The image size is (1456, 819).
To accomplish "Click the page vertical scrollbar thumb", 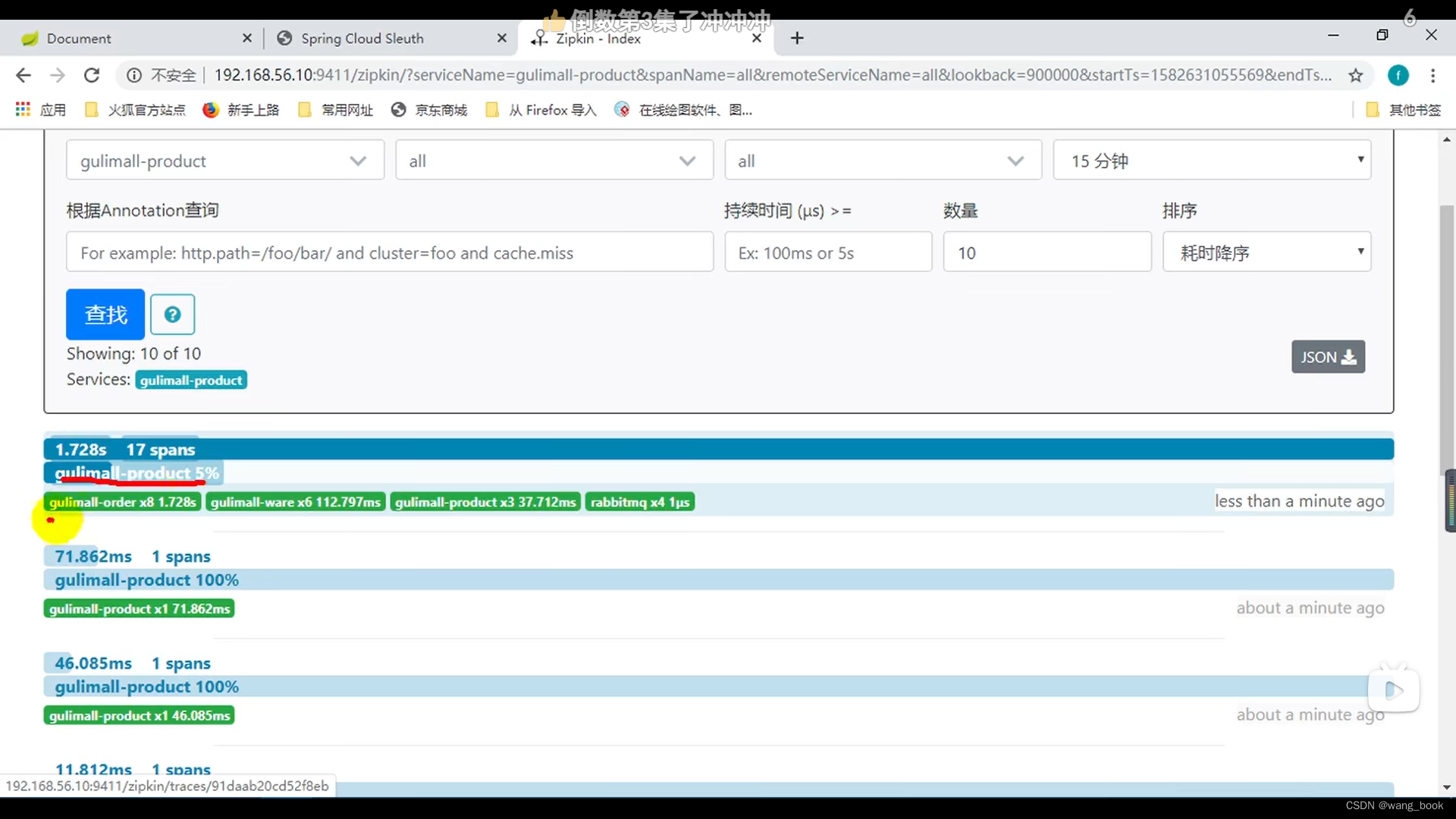I will coord(1447,341).
